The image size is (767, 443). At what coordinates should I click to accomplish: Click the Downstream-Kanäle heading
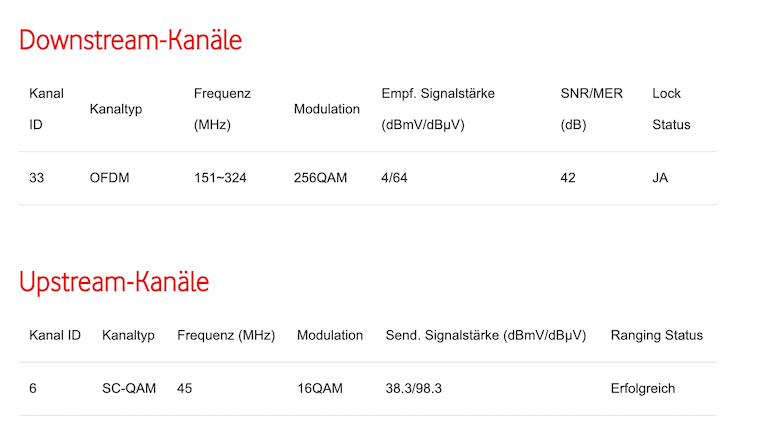point(130,41)
